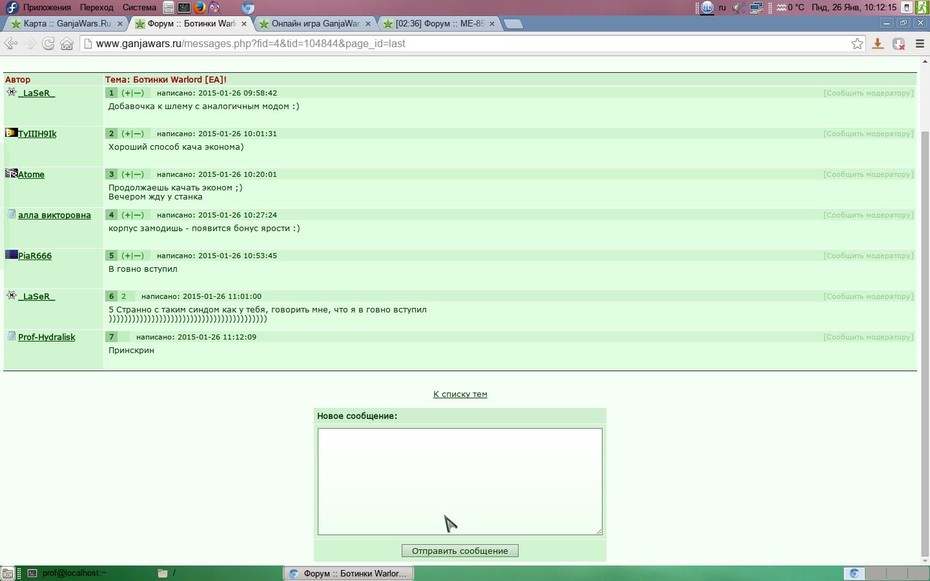Screen dimensions: 930x581
Task: Click the blue round tray applet icon
Action: [x=707, y=7]
